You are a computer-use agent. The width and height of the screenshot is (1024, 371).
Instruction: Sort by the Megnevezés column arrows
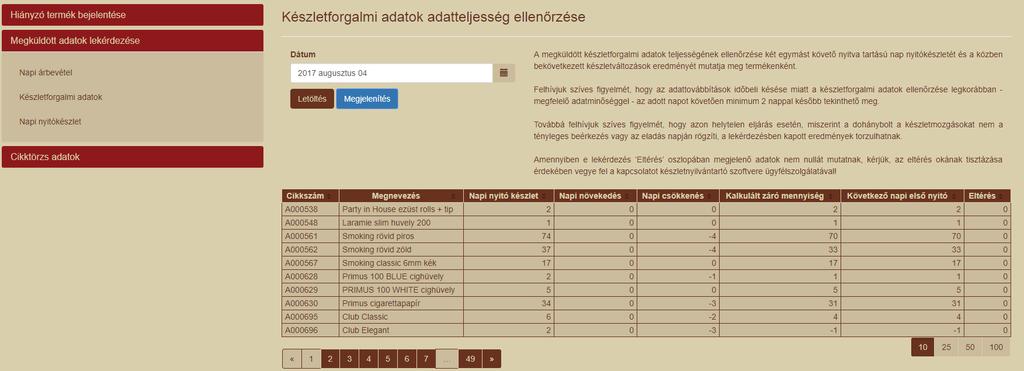454,196
